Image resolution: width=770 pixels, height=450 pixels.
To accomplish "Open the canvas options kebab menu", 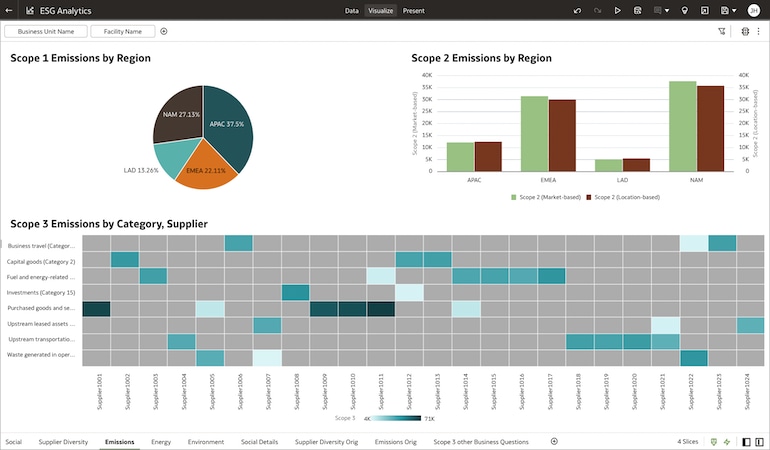I will coord(759,31).
